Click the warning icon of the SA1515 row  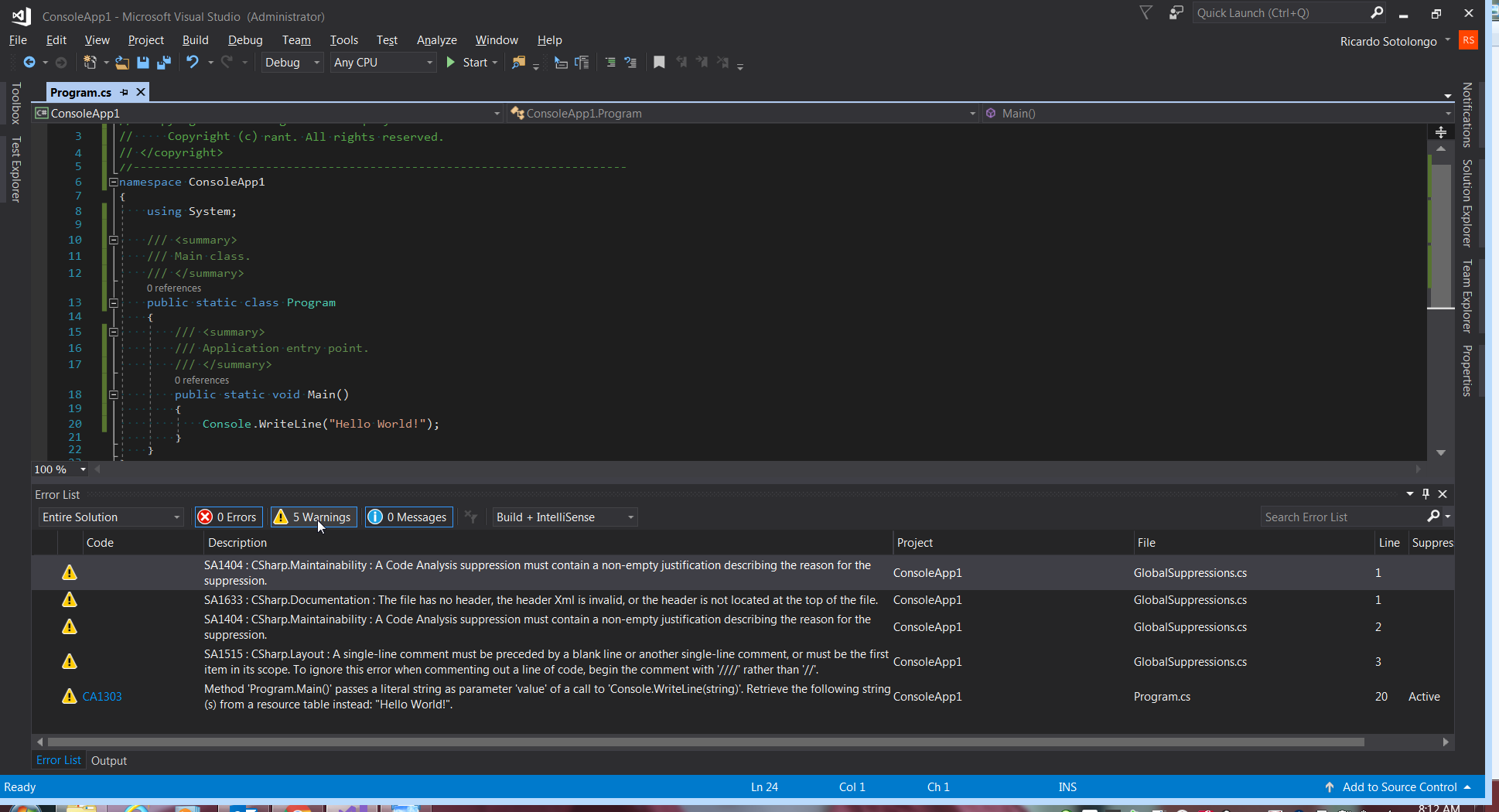pos(70,661)
